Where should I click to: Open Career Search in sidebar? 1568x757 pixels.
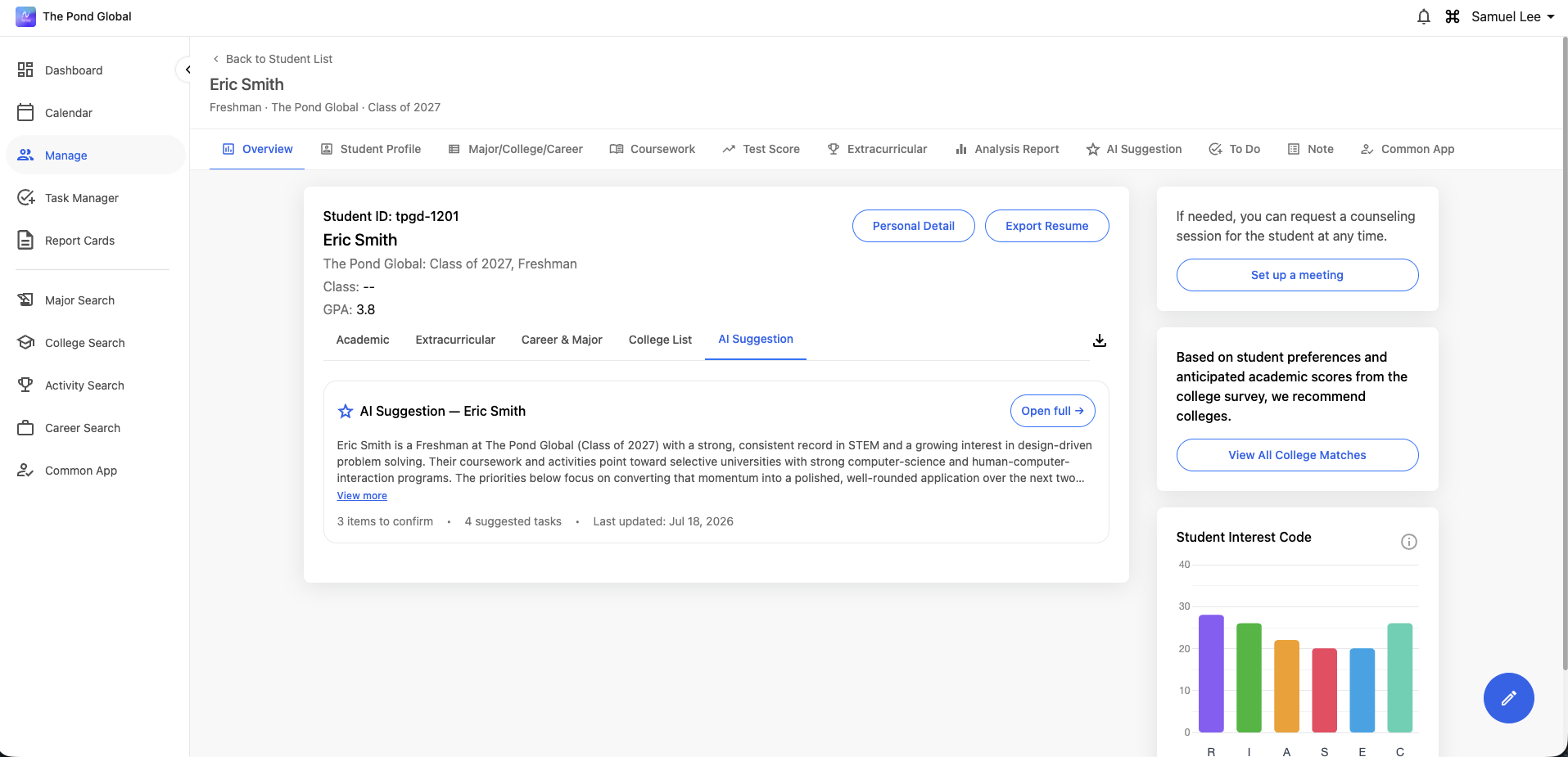point(96,428)
